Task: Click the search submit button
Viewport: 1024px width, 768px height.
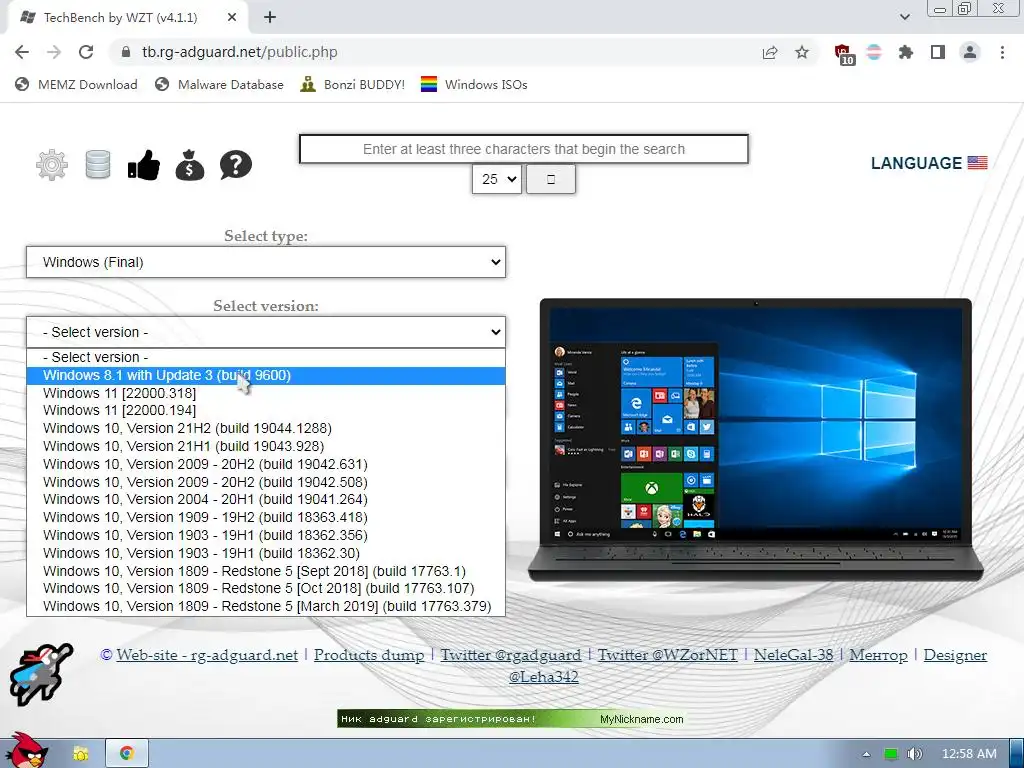Action: click(x=551, y=179)
